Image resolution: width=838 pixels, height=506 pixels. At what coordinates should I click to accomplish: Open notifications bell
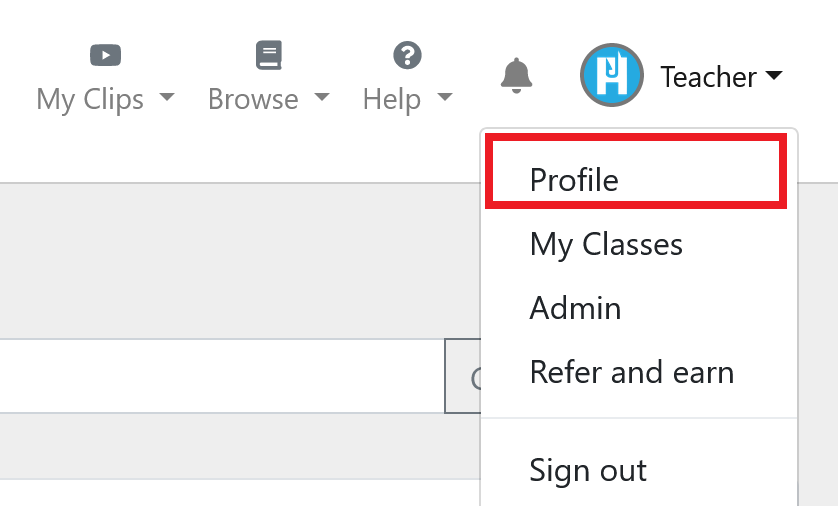pyautogui.click(x=516, y=75)
